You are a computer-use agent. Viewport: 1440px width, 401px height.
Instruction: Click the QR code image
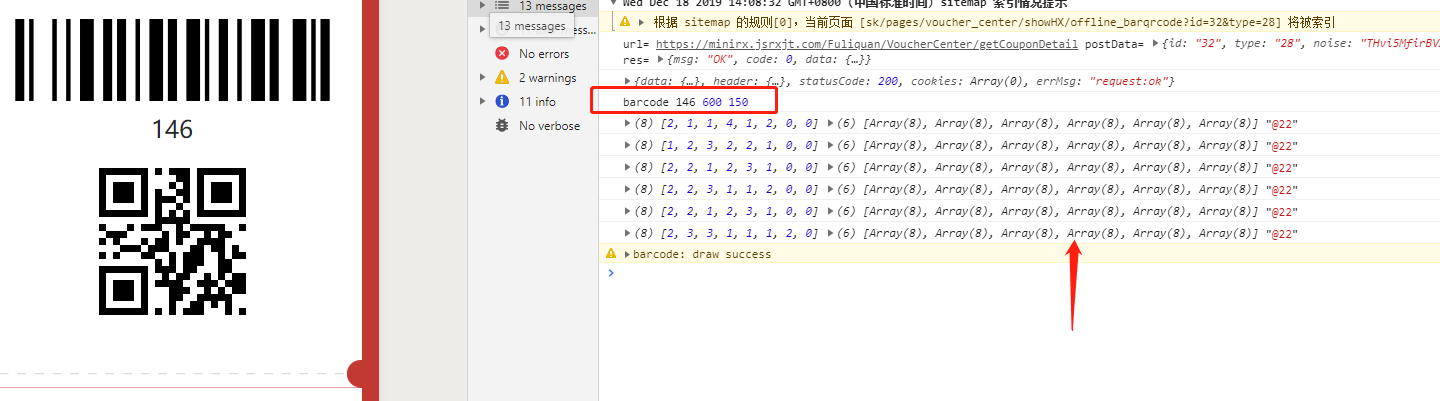click(172, 242)
